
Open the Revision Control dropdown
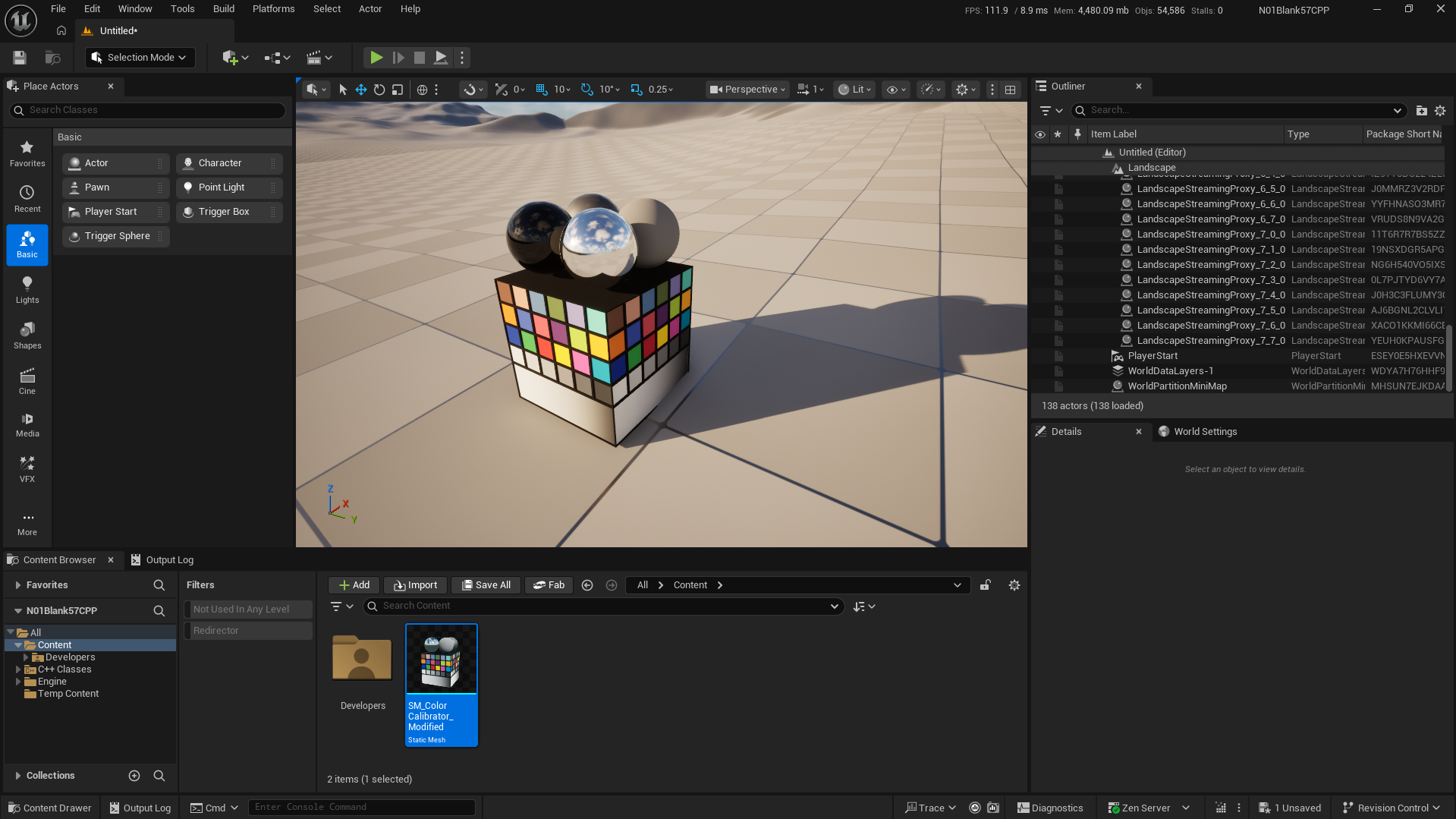coord(1391,808)
